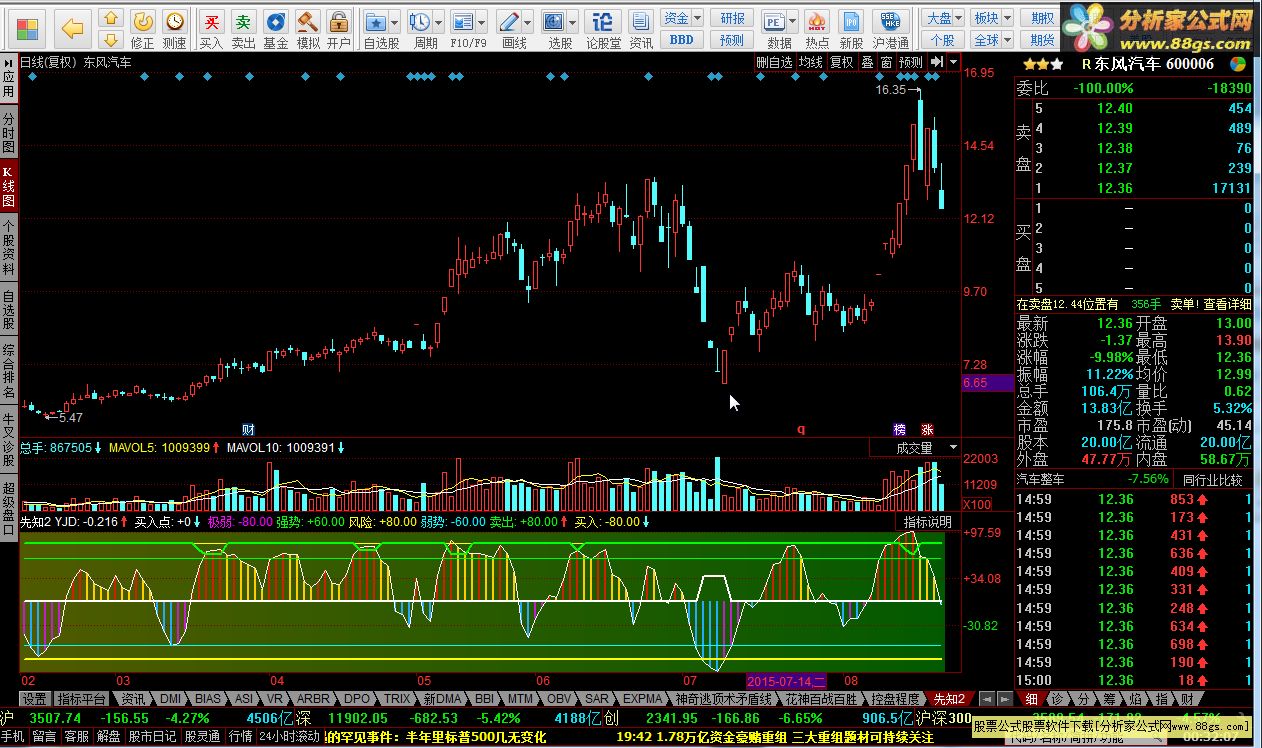
Task: Toggle 预测 forecast above chart
Action: [x=911, y=62]
